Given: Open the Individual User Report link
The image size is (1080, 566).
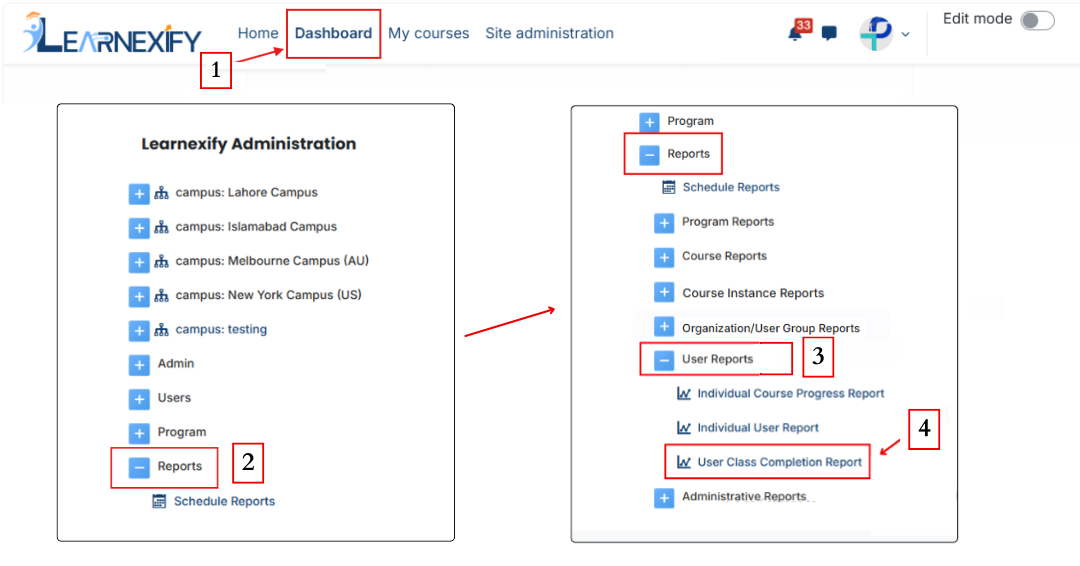Looking at the screenshot, I should [x=758, y=428].
